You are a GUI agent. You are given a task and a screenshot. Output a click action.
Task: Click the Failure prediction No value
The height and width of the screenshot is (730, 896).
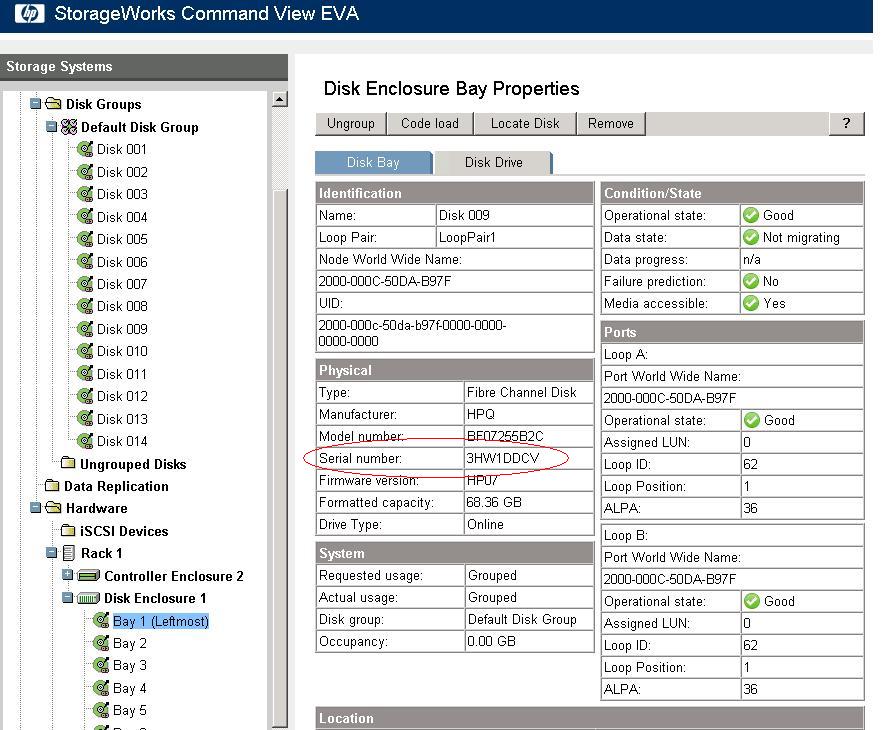[x=770, y=281]
